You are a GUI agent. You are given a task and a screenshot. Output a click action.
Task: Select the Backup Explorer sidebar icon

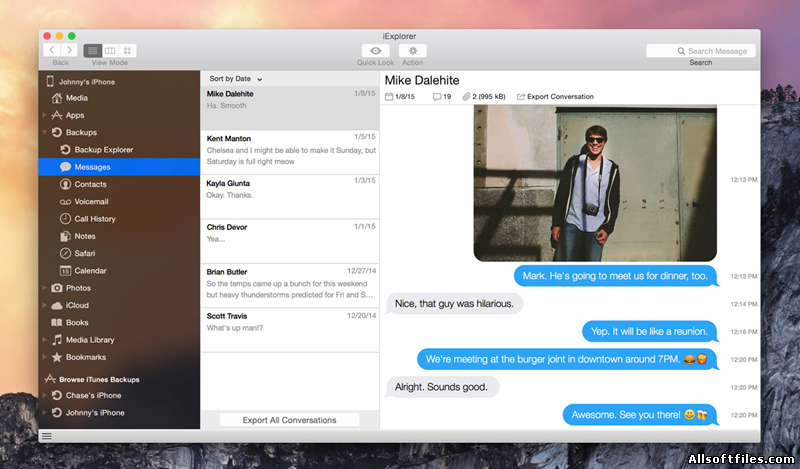pyautogui.click(x=65, y=150)
